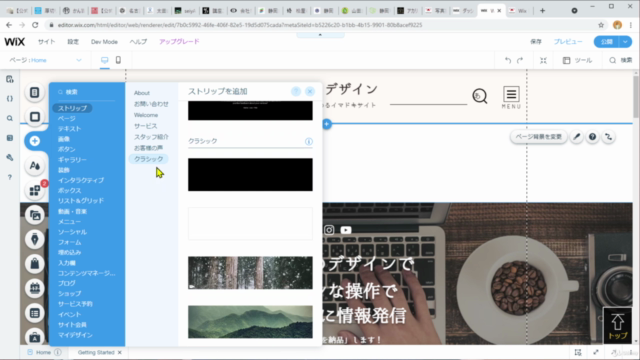
Task: Click the トップ back-to-top button
Action: tap(618, 326)
